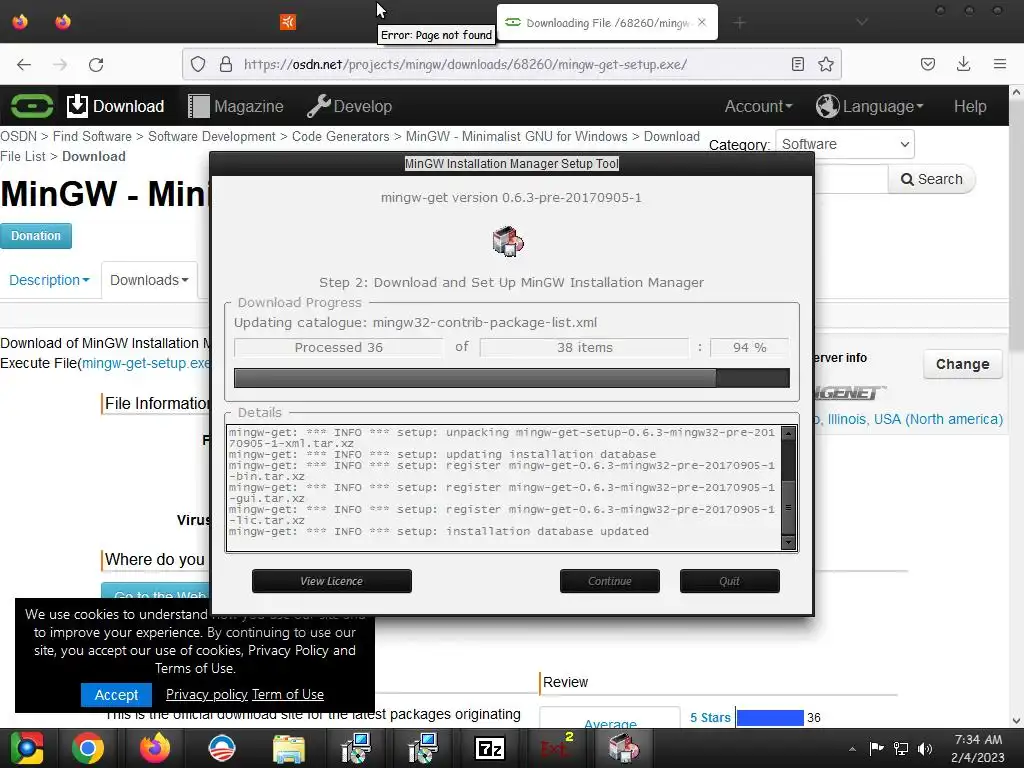Open the Develop section
This screenshot has width=1024, height=768.
(349, 106)
